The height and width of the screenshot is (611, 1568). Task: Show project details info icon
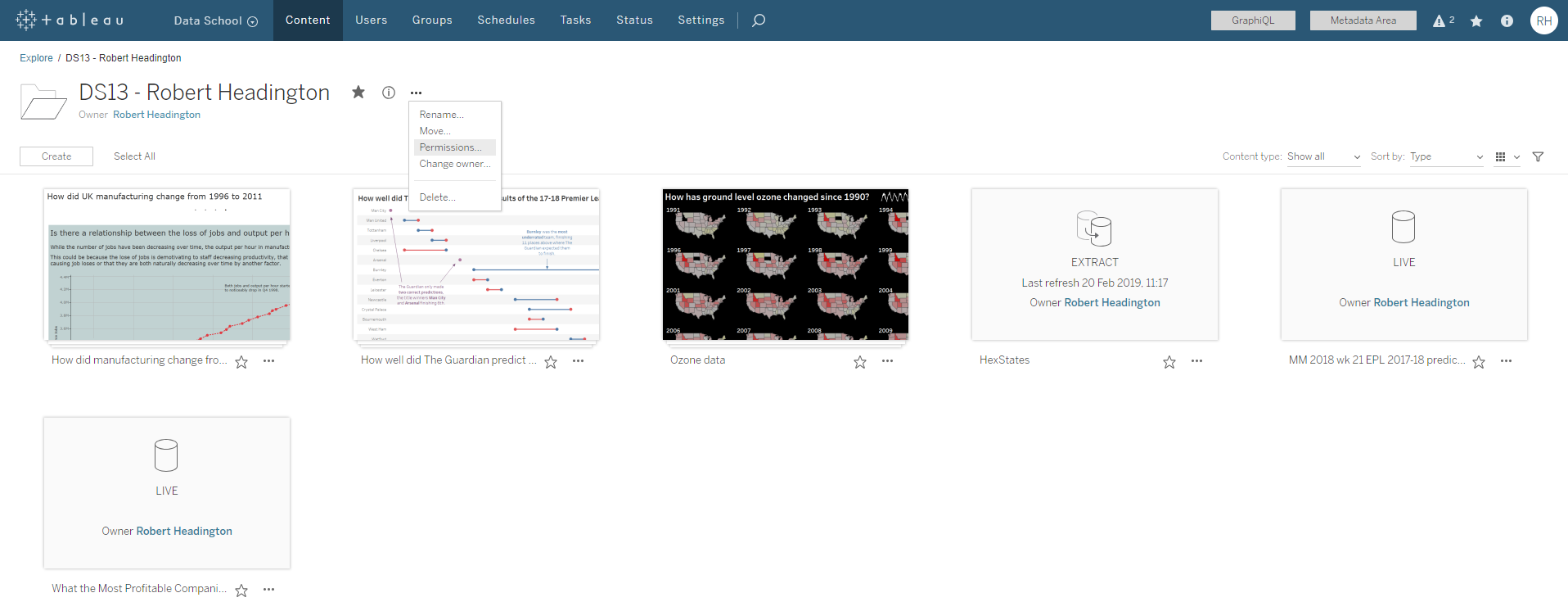click(389, 93)
